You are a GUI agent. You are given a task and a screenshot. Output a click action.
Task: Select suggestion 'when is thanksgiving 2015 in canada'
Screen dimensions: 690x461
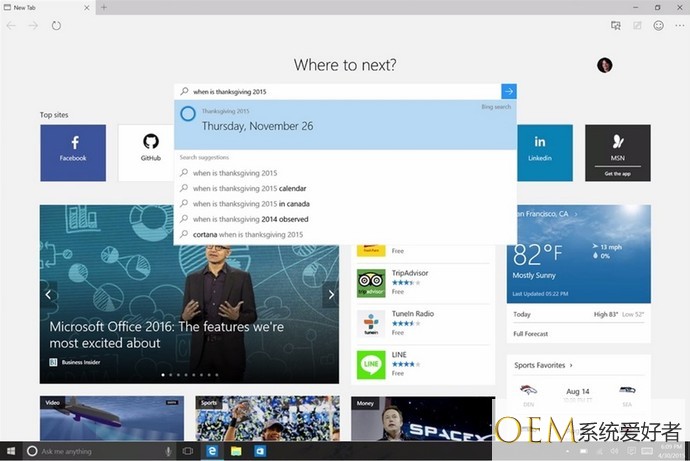click(250, 204)
